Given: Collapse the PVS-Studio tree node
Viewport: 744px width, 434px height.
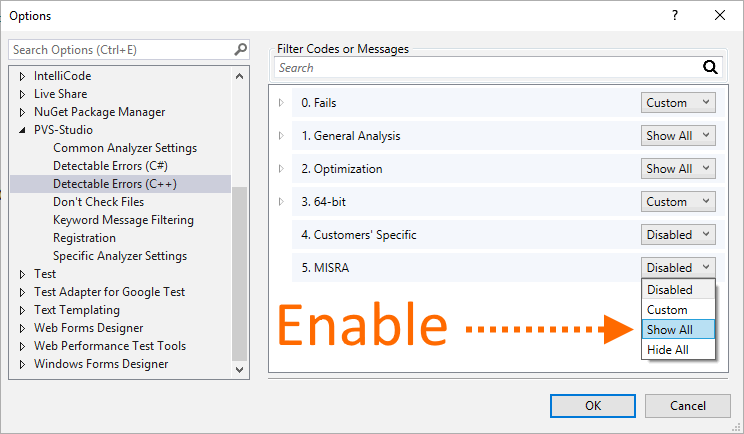Looking at the screenshot, I should point(24,130).
